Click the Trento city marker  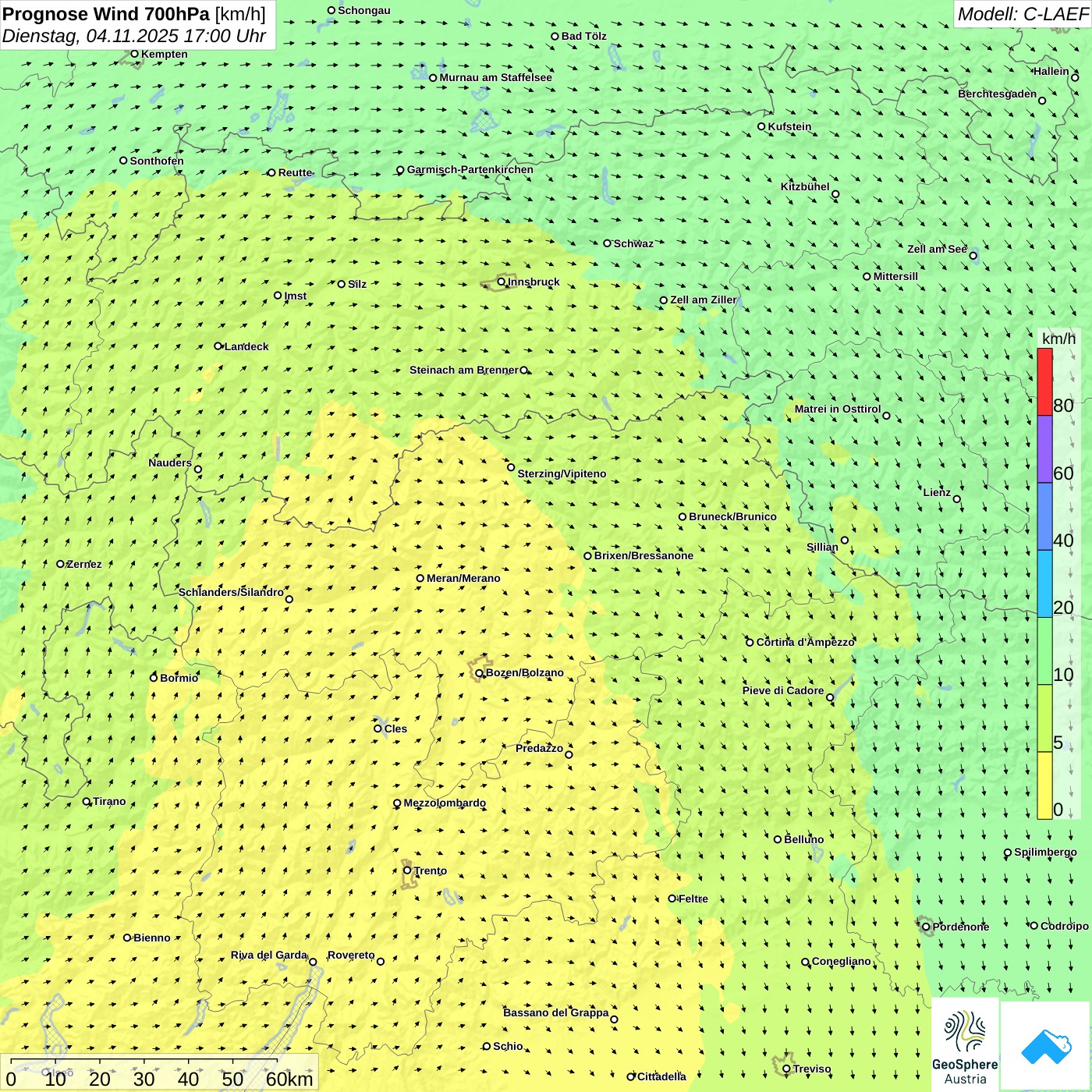point(407,870)
